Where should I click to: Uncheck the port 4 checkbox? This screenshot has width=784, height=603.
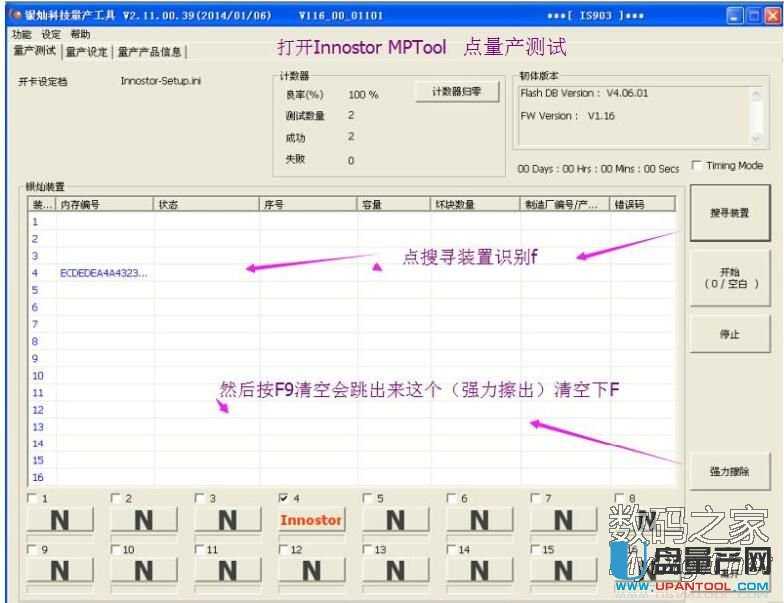[x=284, y=498]
